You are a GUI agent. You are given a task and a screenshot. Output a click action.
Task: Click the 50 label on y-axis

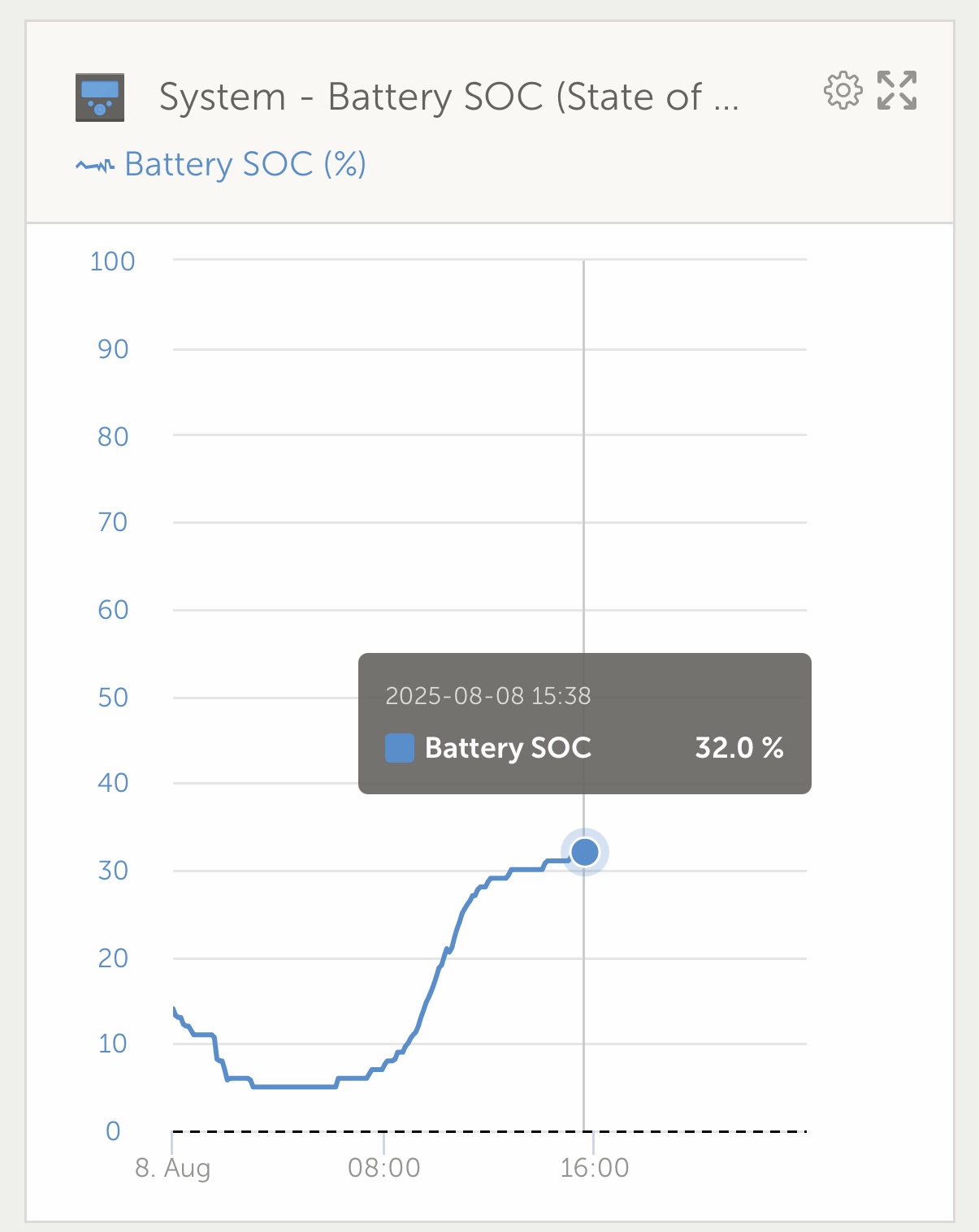(113, 698)
